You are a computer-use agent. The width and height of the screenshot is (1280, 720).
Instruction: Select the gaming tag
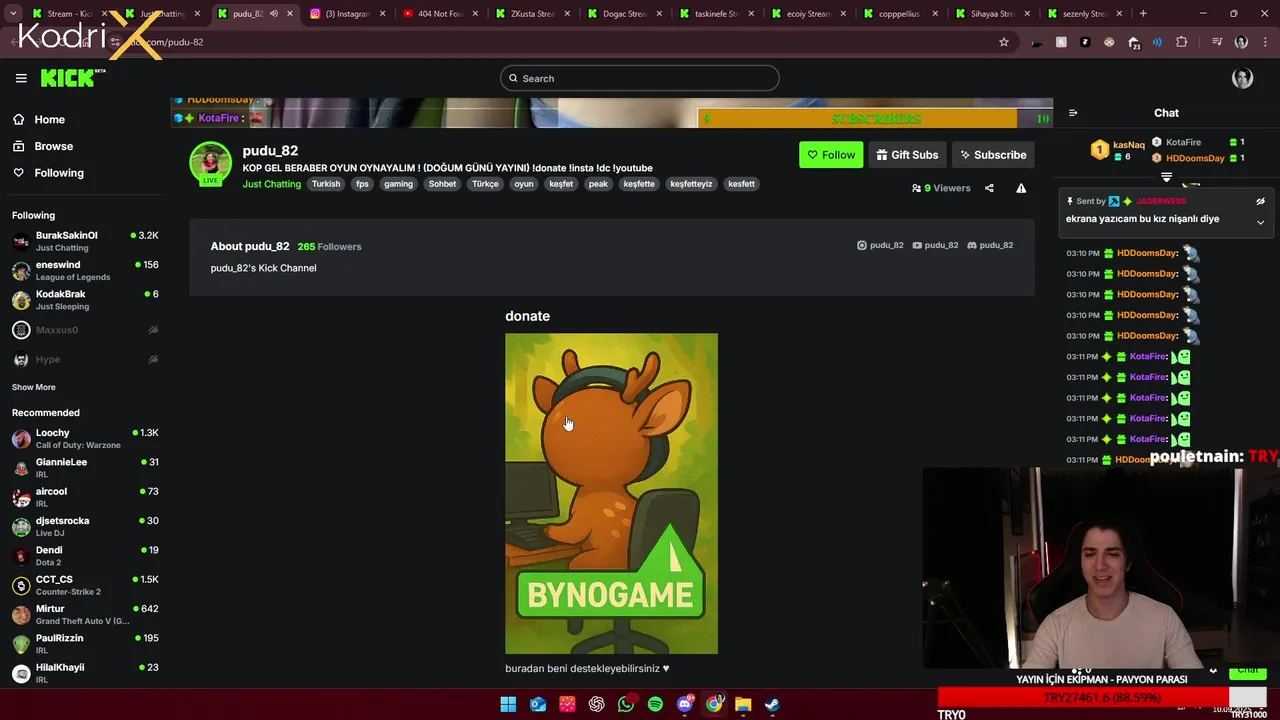(x=398, y=184)
